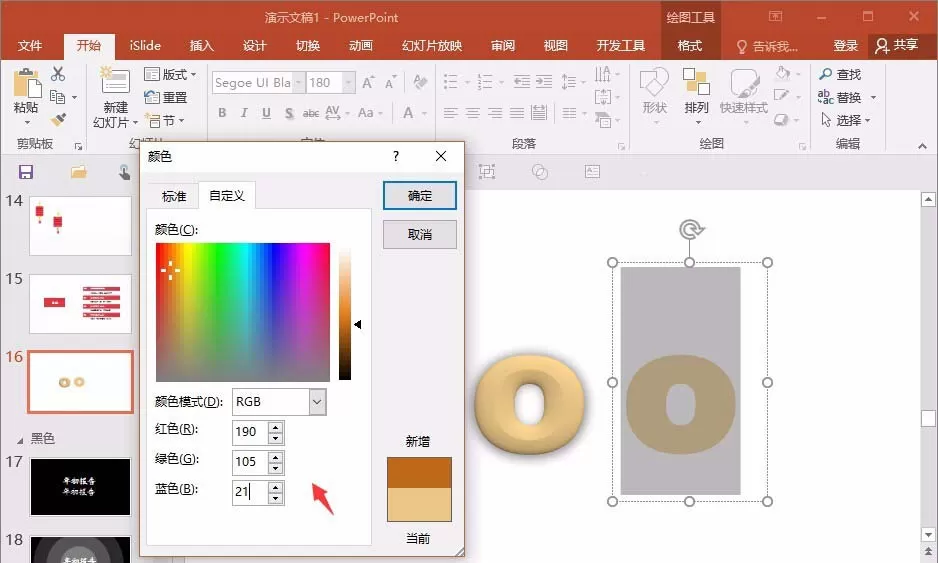Click the New Slide icon
This screenshot has width=938, height=563.
coord(114,80)
